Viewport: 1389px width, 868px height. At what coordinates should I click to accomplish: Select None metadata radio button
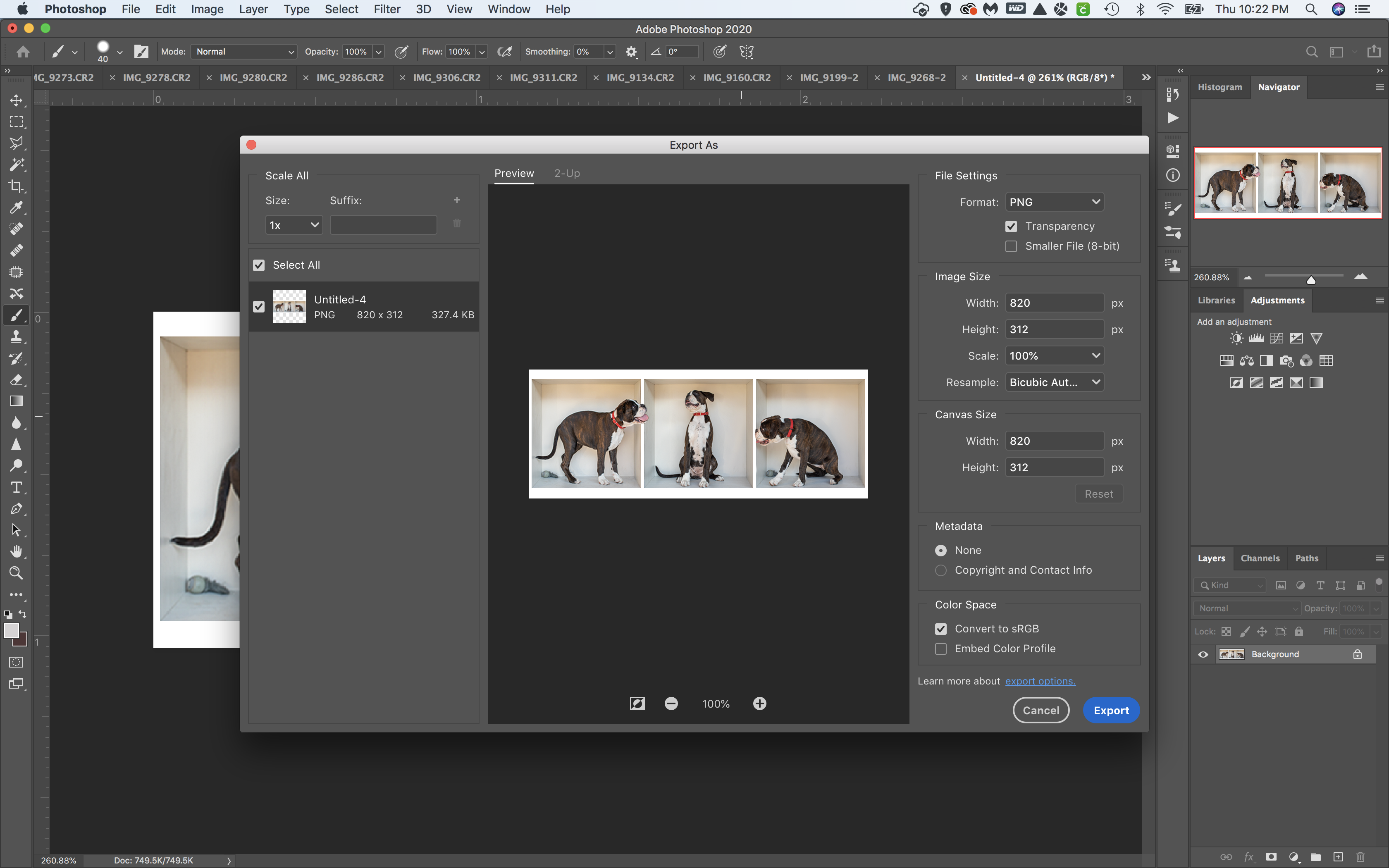[x=940, y=549]
